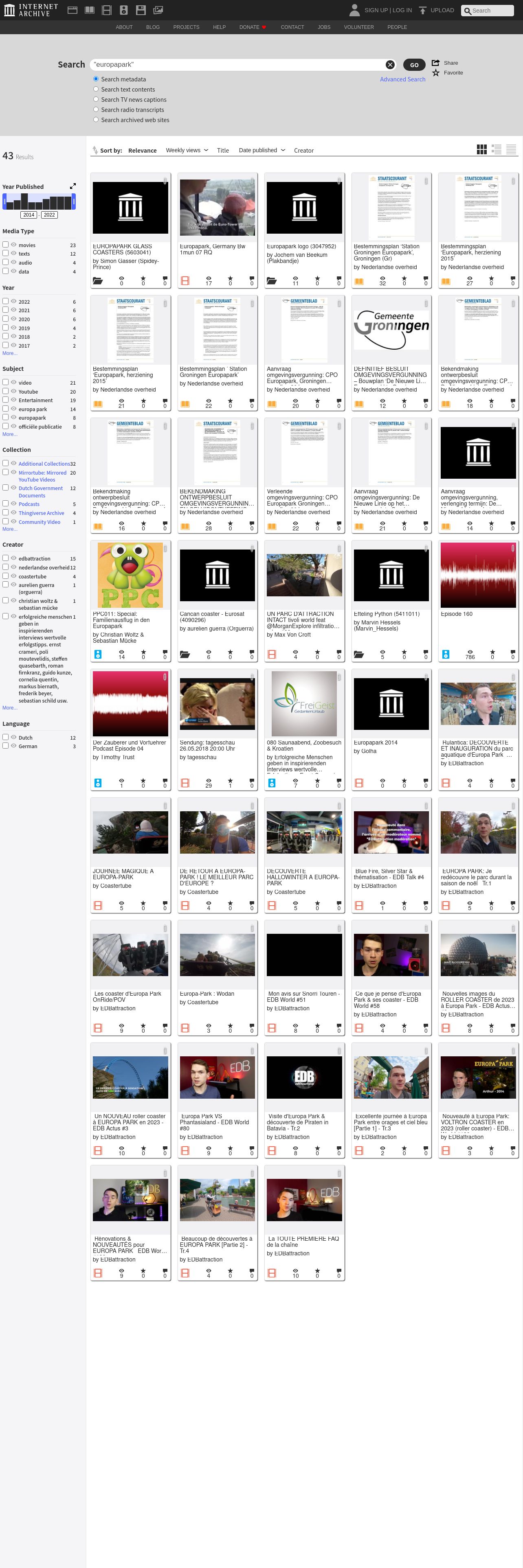Click audio icon on Episode 160 card
This screenshot has height=1568, width=523.
point(446,654)
